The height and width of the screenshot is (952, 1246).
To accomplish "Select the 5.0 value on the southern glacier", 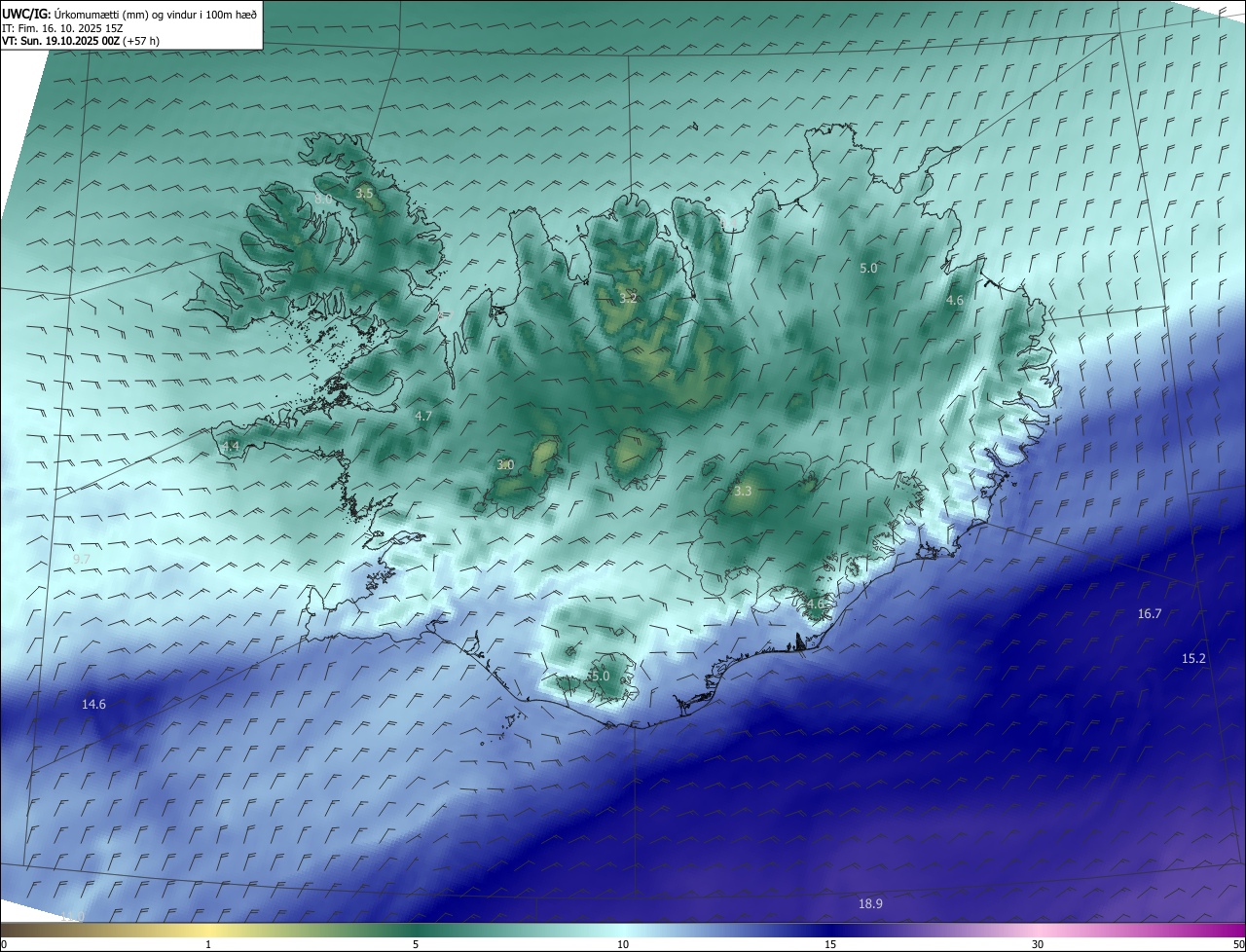I will [x=599, y=676].
